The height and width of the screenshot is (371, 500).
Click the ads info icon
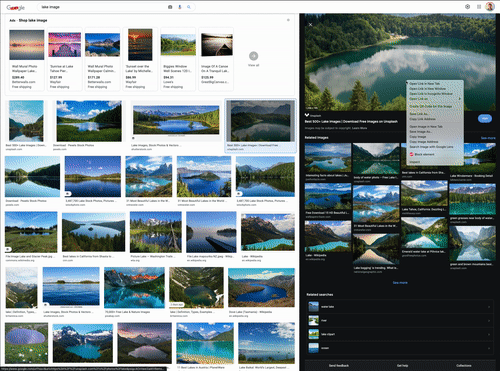[288, 20]
